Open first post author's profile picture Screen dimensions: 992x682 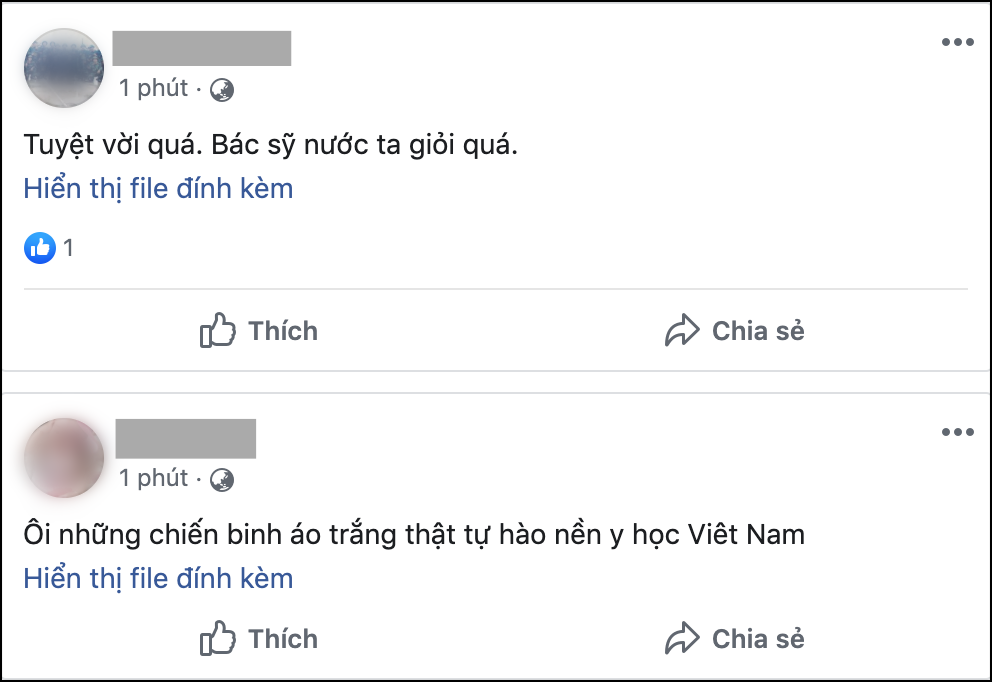pyautogui.click(x=64, y=68)
